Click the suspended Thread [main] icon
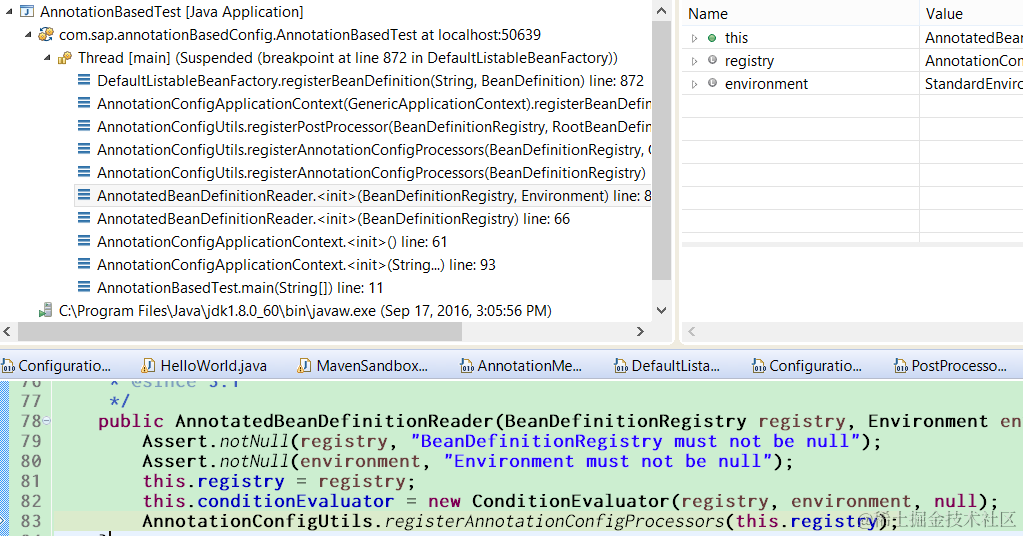 pyautogui.click(x=65, y=58)
